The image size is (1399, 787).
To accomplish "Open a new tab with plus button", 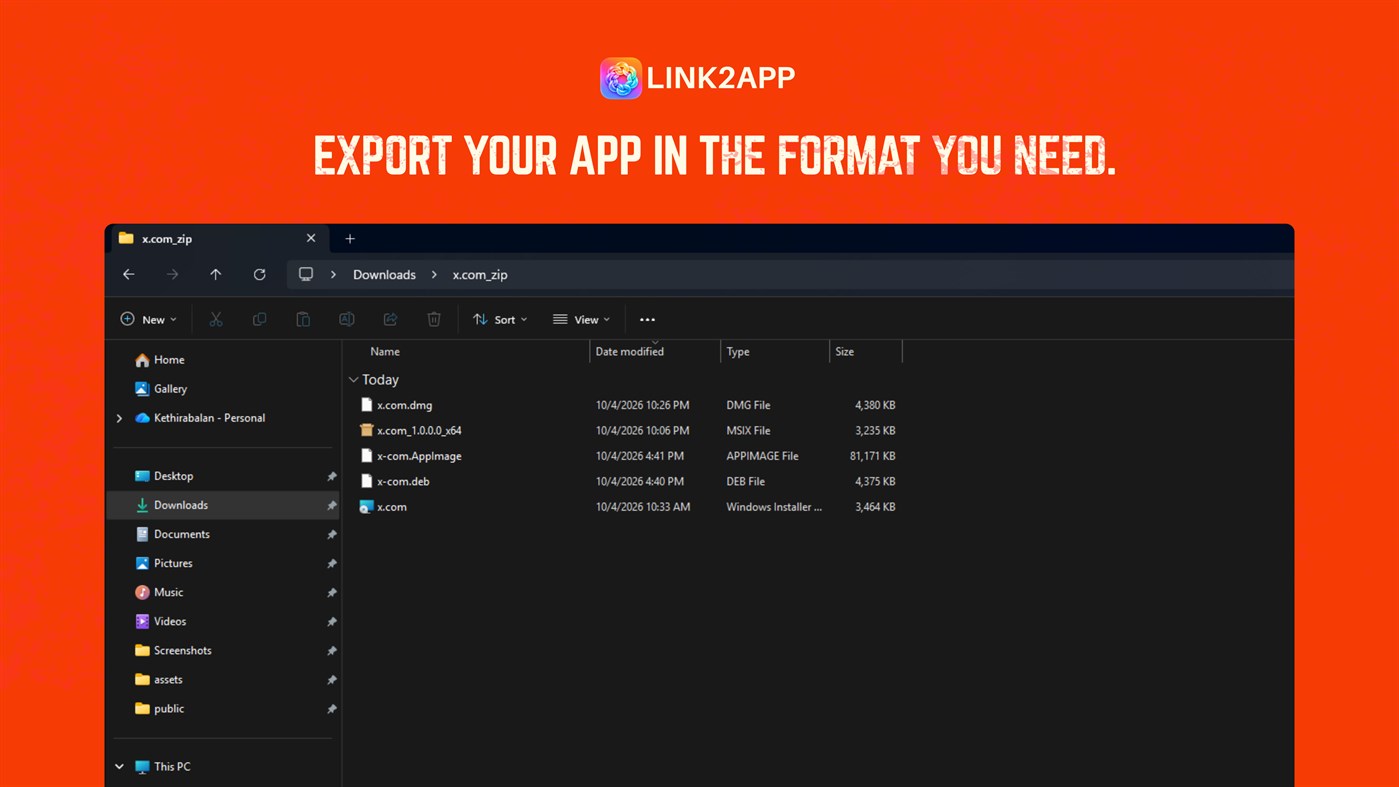I will pos(350,239).
